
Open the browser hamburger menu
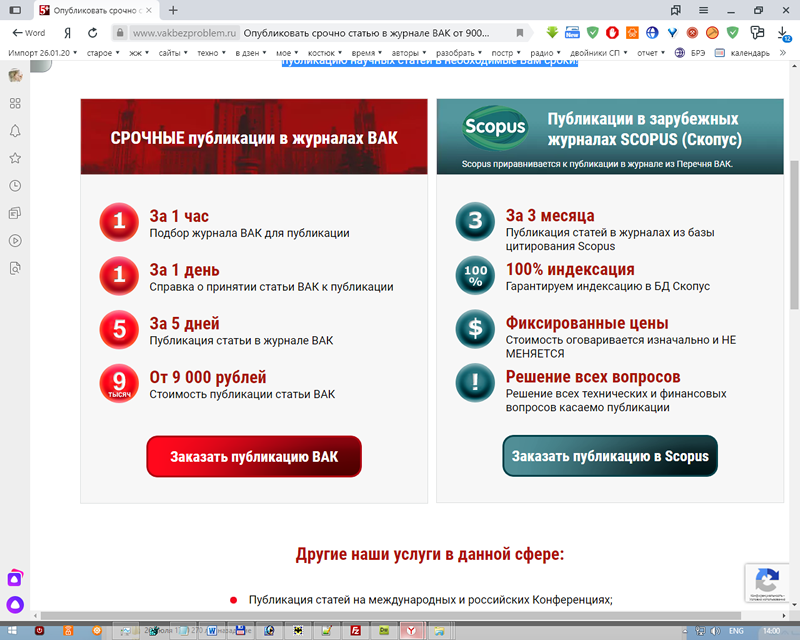click(x=703, y=9)
